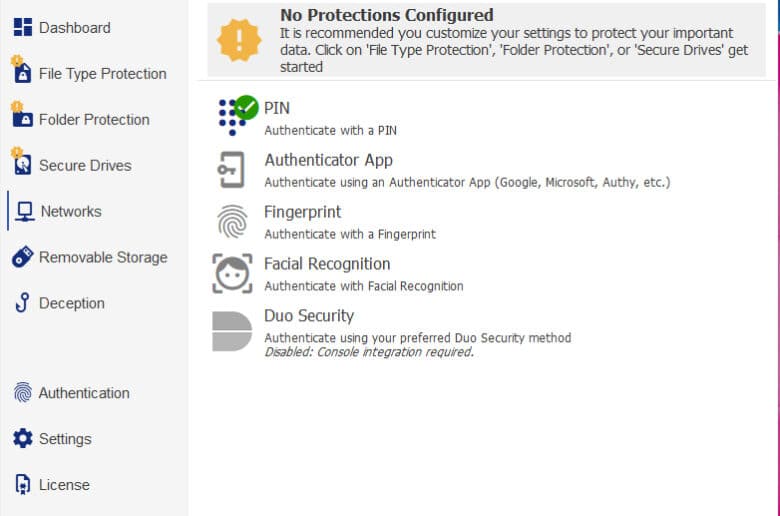
Task: Click the Settings gear icon
Action: pos(22,438)
